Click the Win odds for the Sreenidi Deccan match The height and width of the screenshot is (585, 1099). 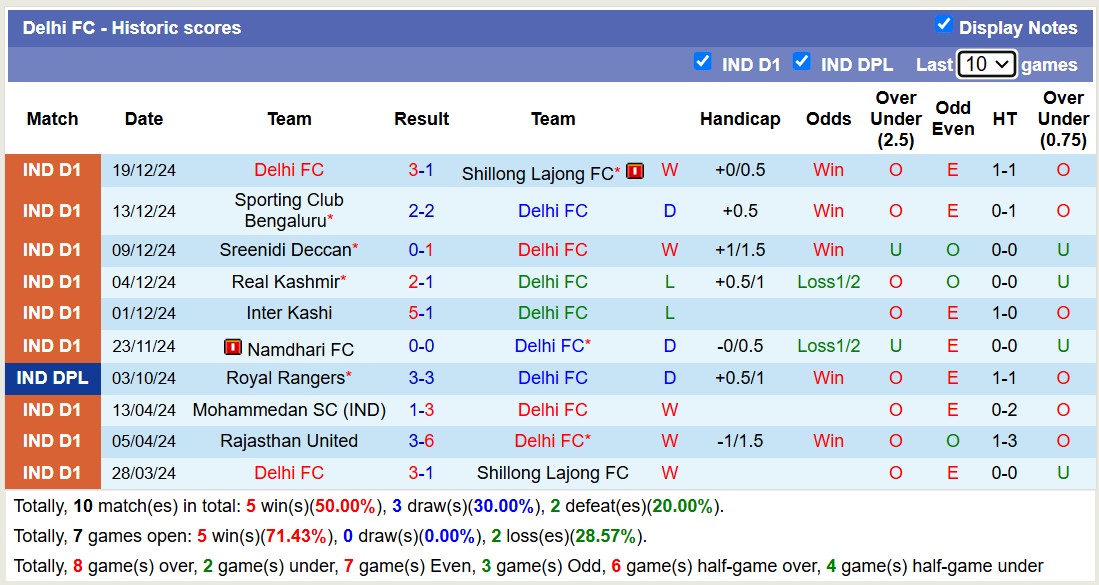click(828, 249)
